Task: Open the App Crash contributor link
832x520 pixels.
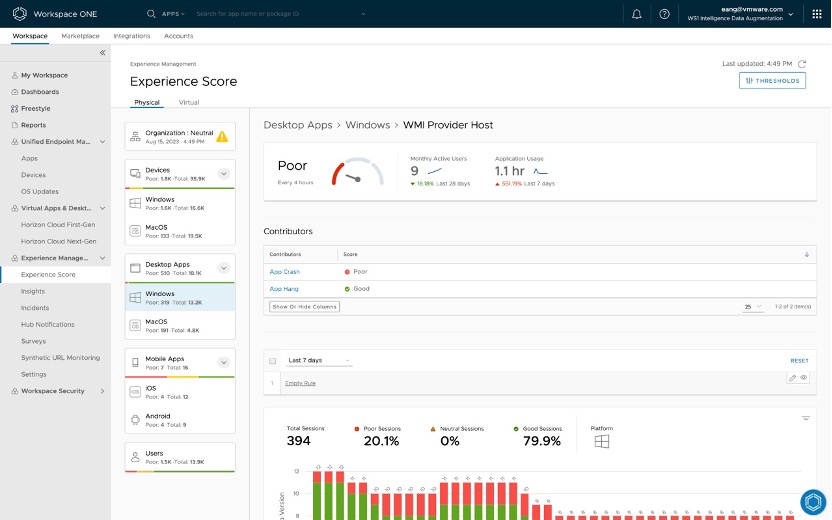Action: (284, 272)
